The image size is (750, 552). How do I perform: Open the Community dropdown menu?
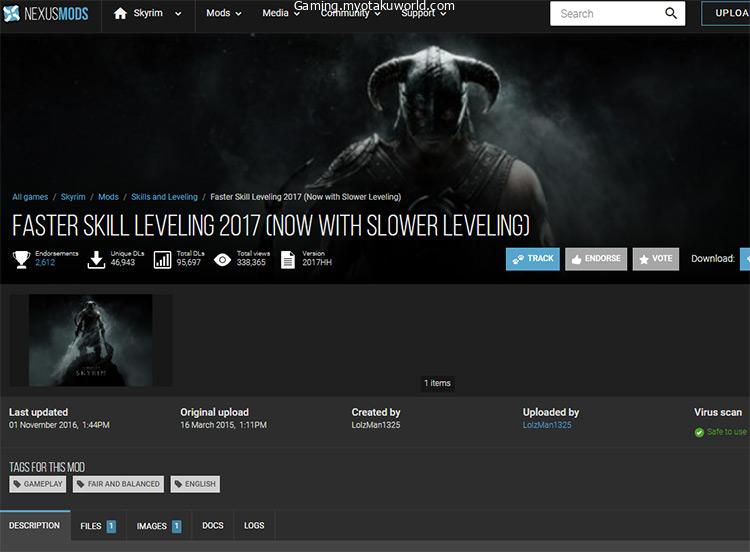point(351,13)
